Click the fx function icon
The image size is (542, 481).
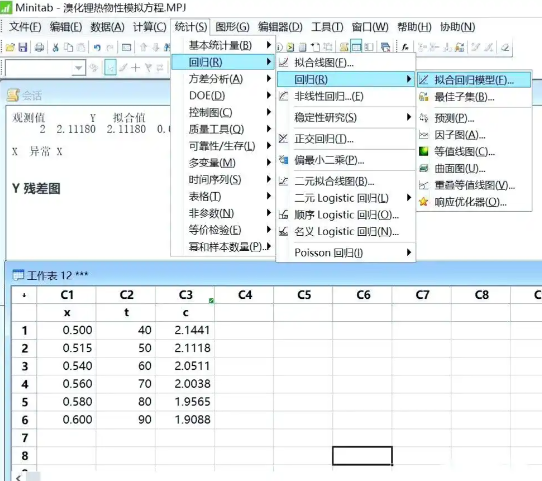pyautogui.click(x=405, y=47)
